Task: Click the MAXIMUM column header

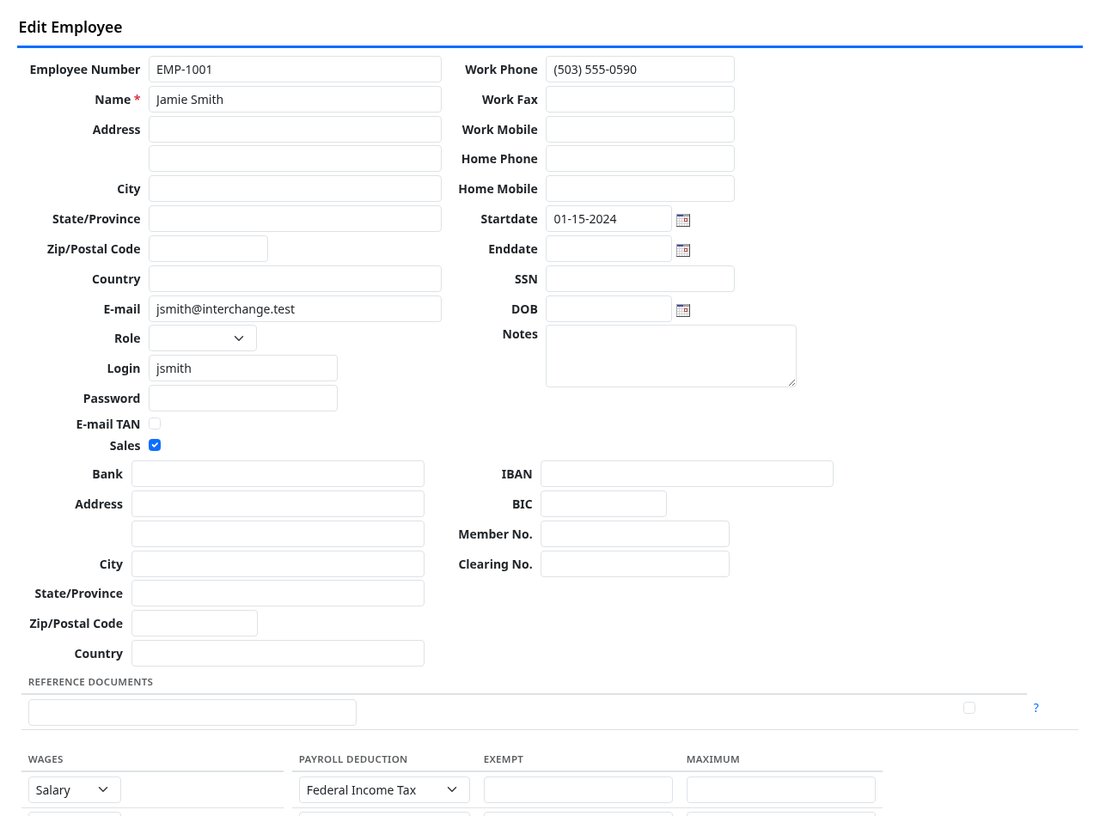Action: [713, 759]
